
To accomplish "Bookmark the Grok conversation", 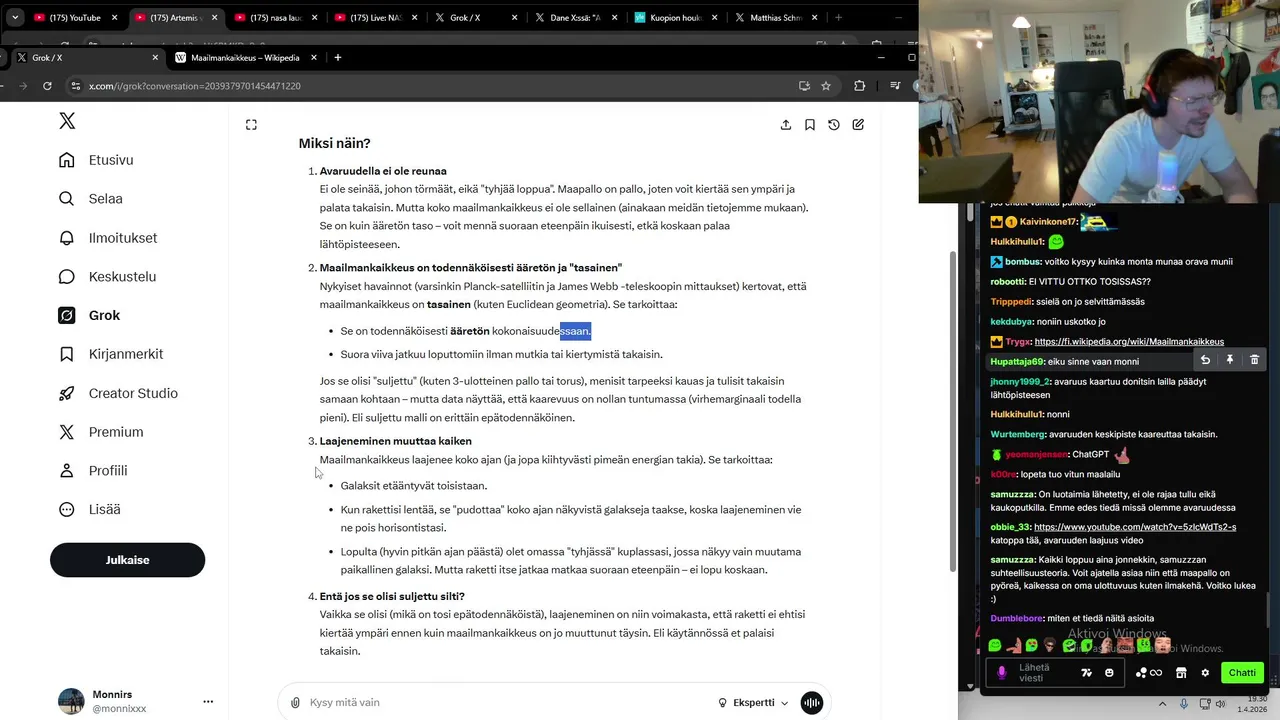I will click(810, 125).
